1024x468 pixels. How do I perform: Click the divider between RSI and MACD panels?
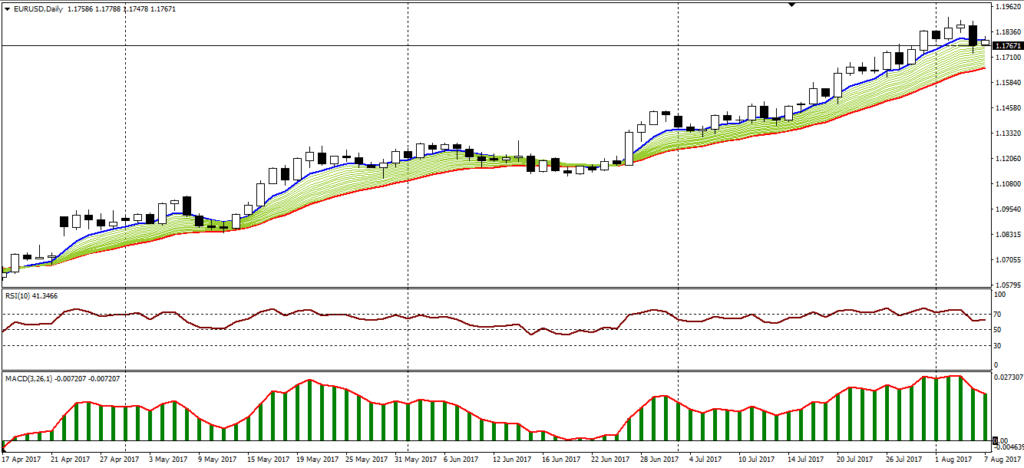pos(500,371)
